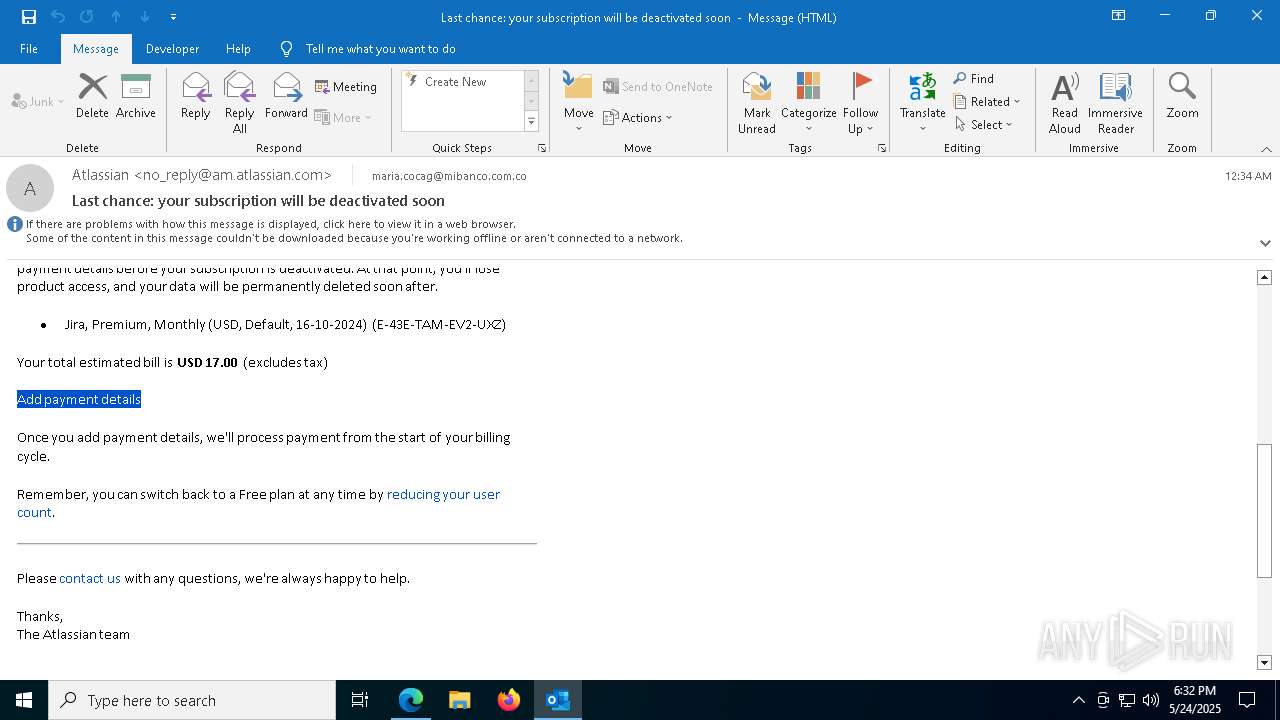Forward this email

point(286,96)
